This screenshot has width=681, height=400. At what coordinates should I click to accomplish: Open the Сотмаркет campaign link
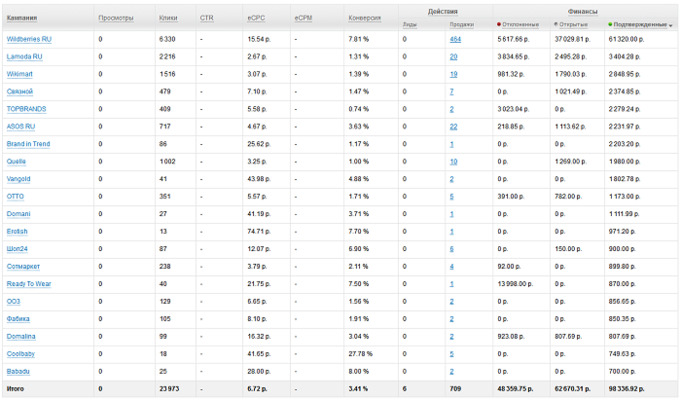pos(23,266)
